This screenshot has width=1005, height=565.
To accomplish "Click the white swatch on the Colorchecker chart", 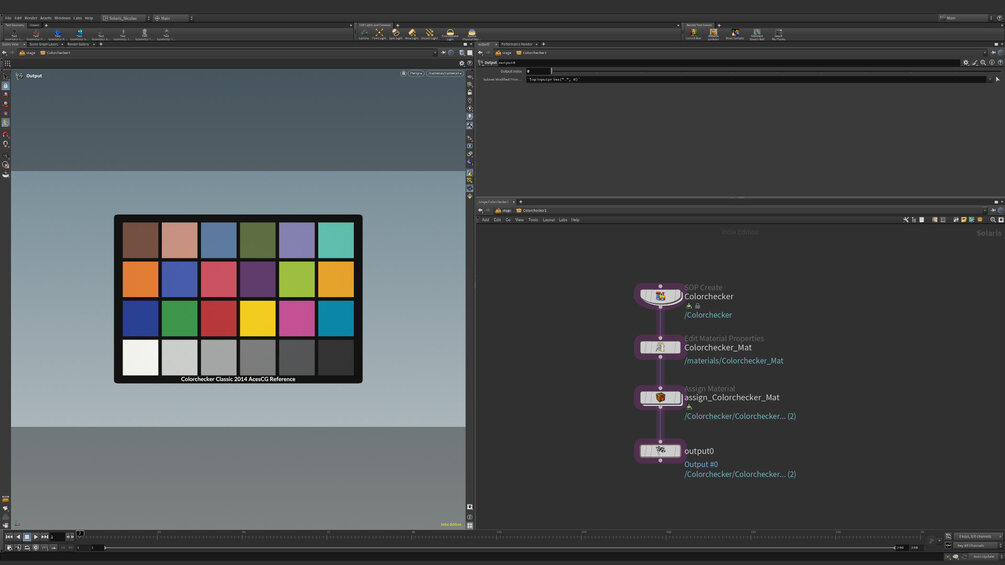I will [x=140, y=357].
